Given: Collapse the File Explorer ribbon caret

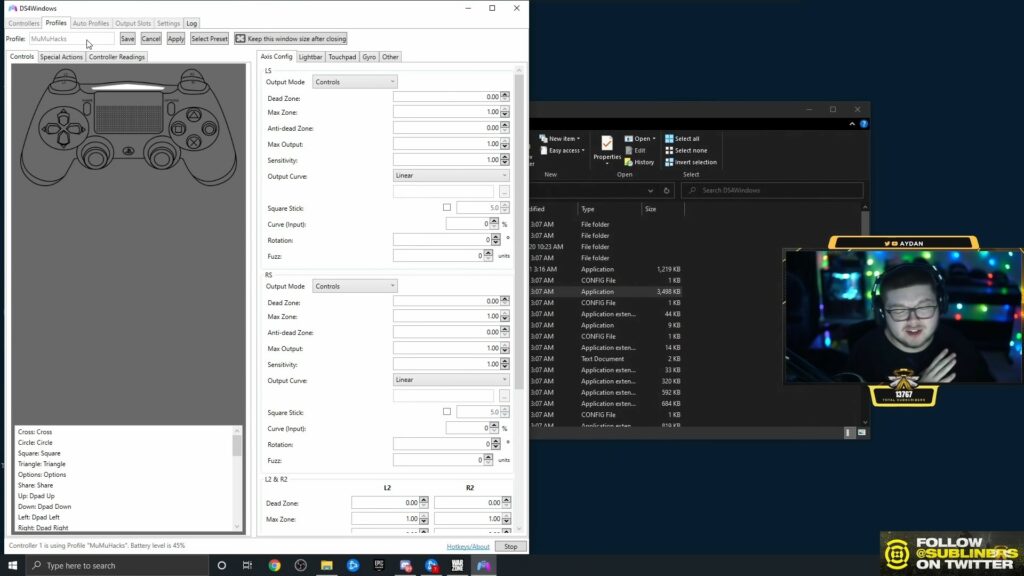Looking at the screenshot, I should click(852, 123).
